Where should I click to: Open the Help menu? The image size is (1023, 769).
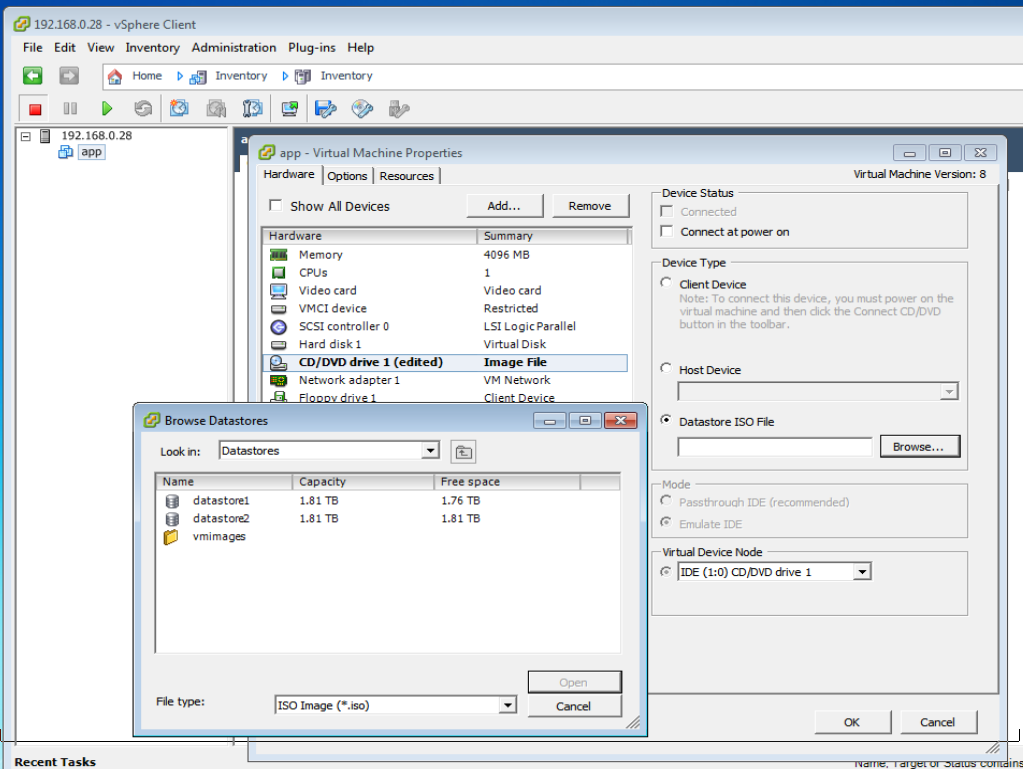[x=361, y=48]
